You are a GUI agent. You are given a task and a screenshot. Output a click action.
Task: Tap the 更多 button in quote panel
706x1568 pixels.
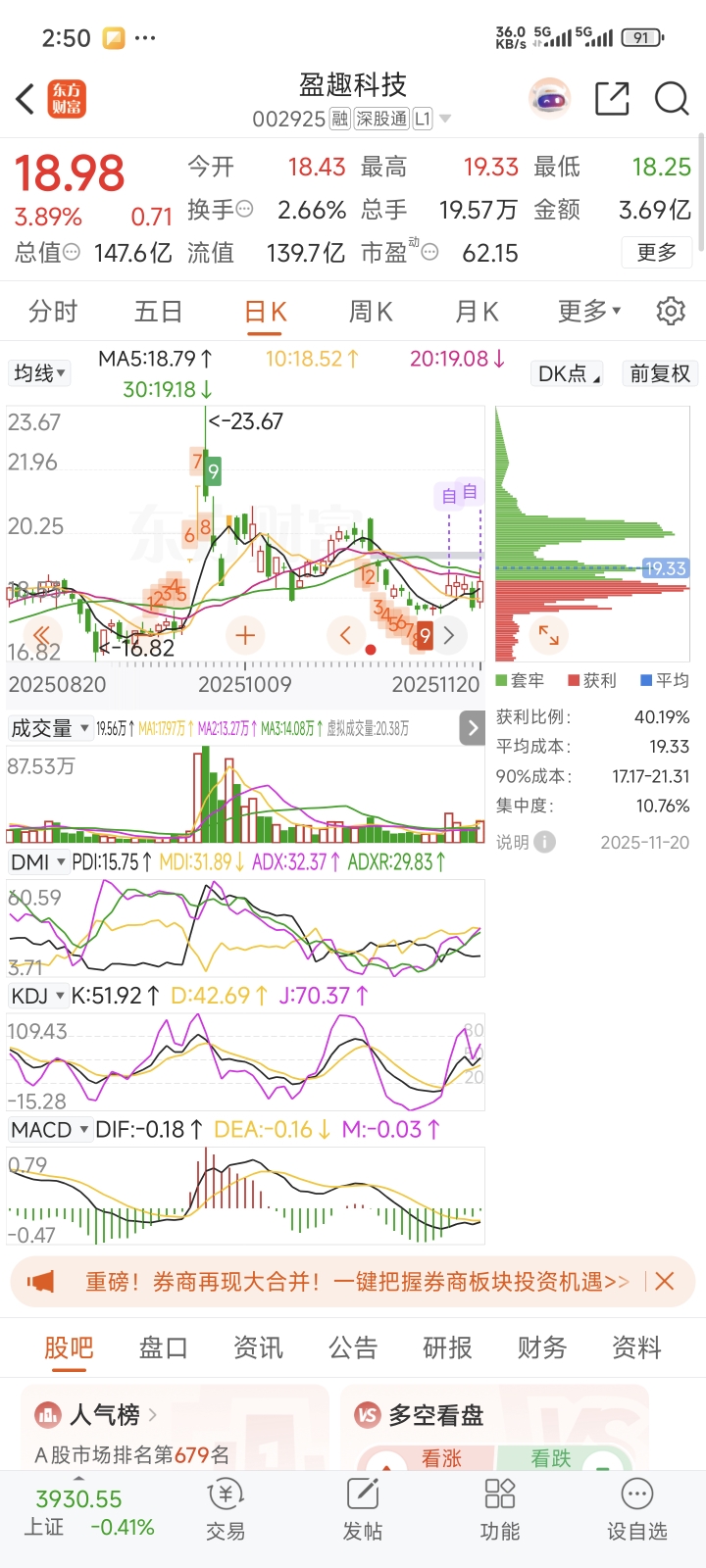(x=657, y=252)
